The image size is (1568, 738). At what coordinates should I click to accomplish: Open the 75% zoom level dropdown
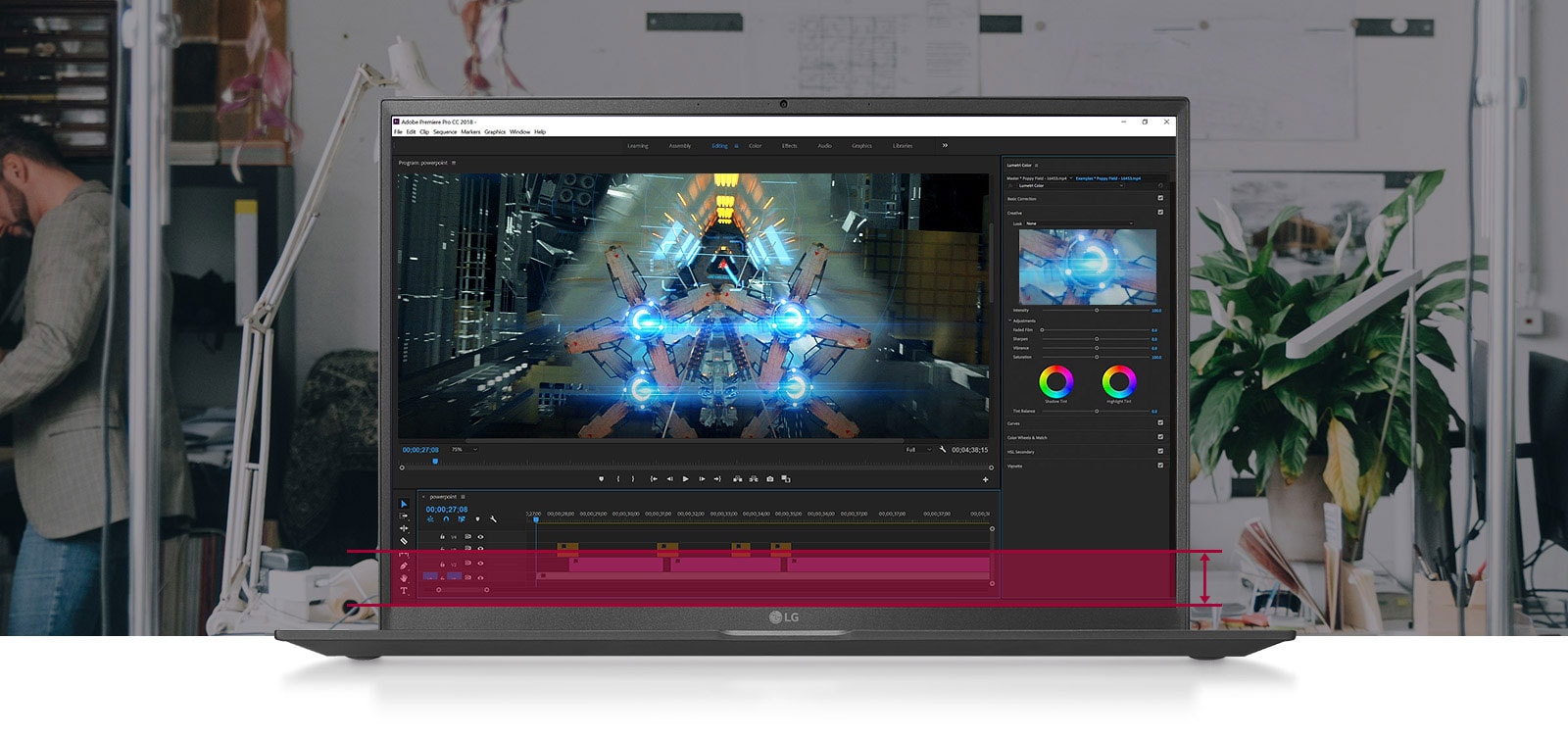(464, 450)
